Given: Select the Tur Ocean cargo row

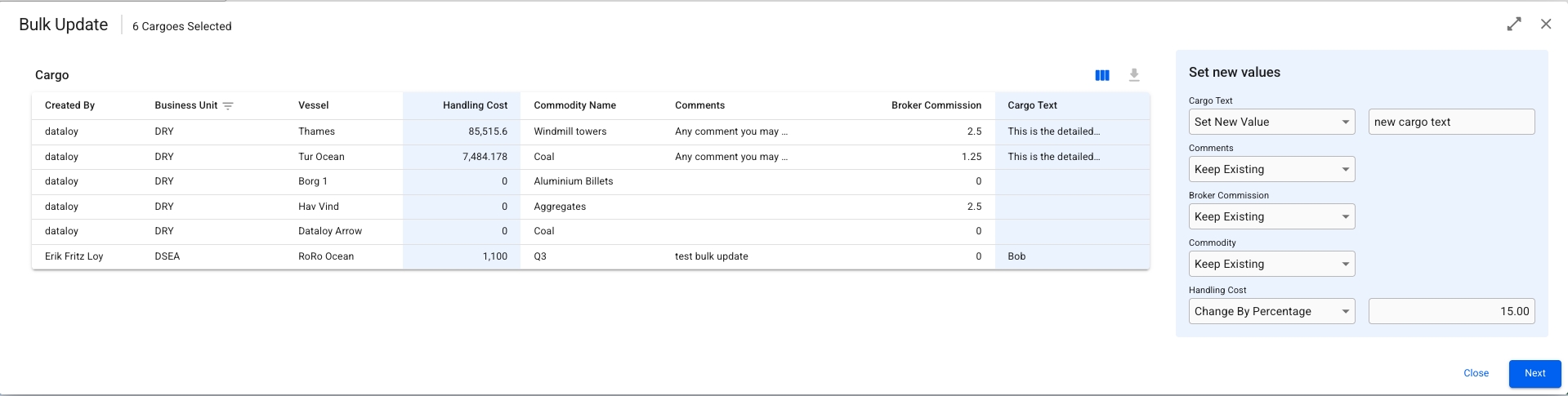Looking at the screenshot, I should point(321,157).
